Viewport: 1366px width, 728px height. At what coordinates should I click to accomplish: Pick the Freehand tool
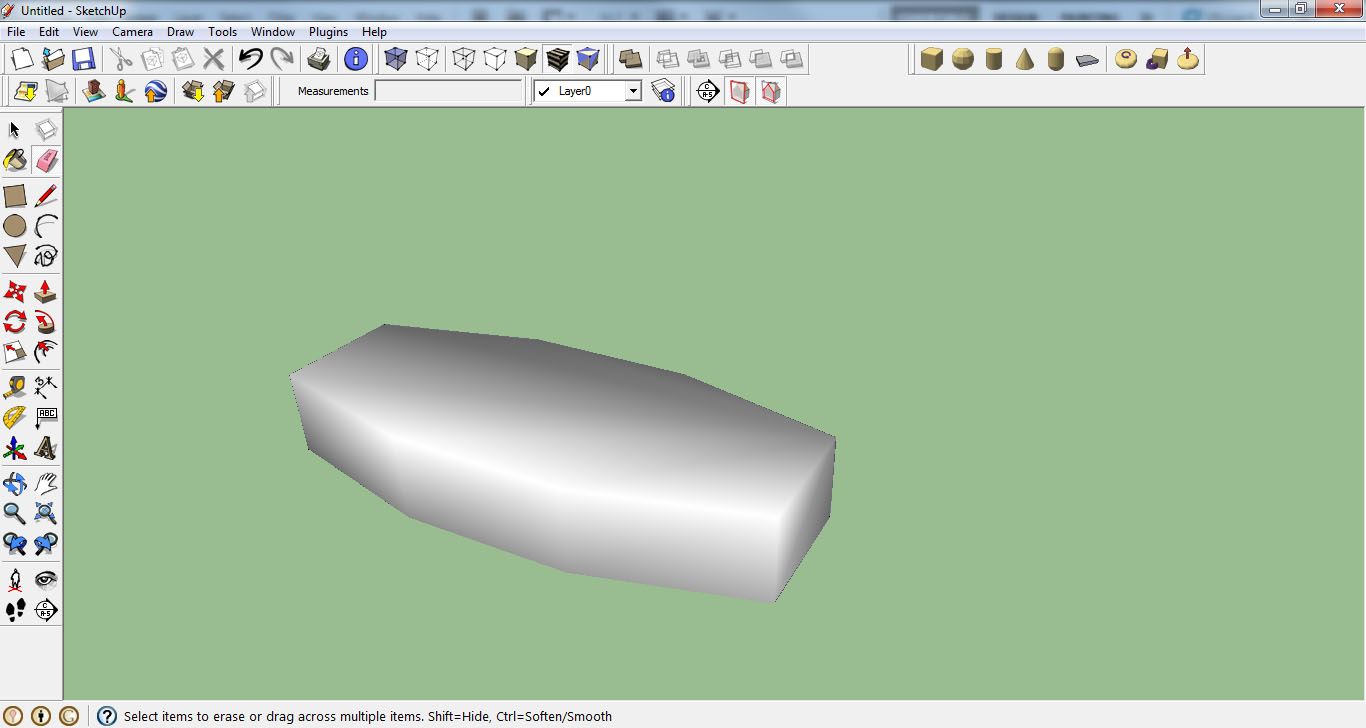pos(46,256)
